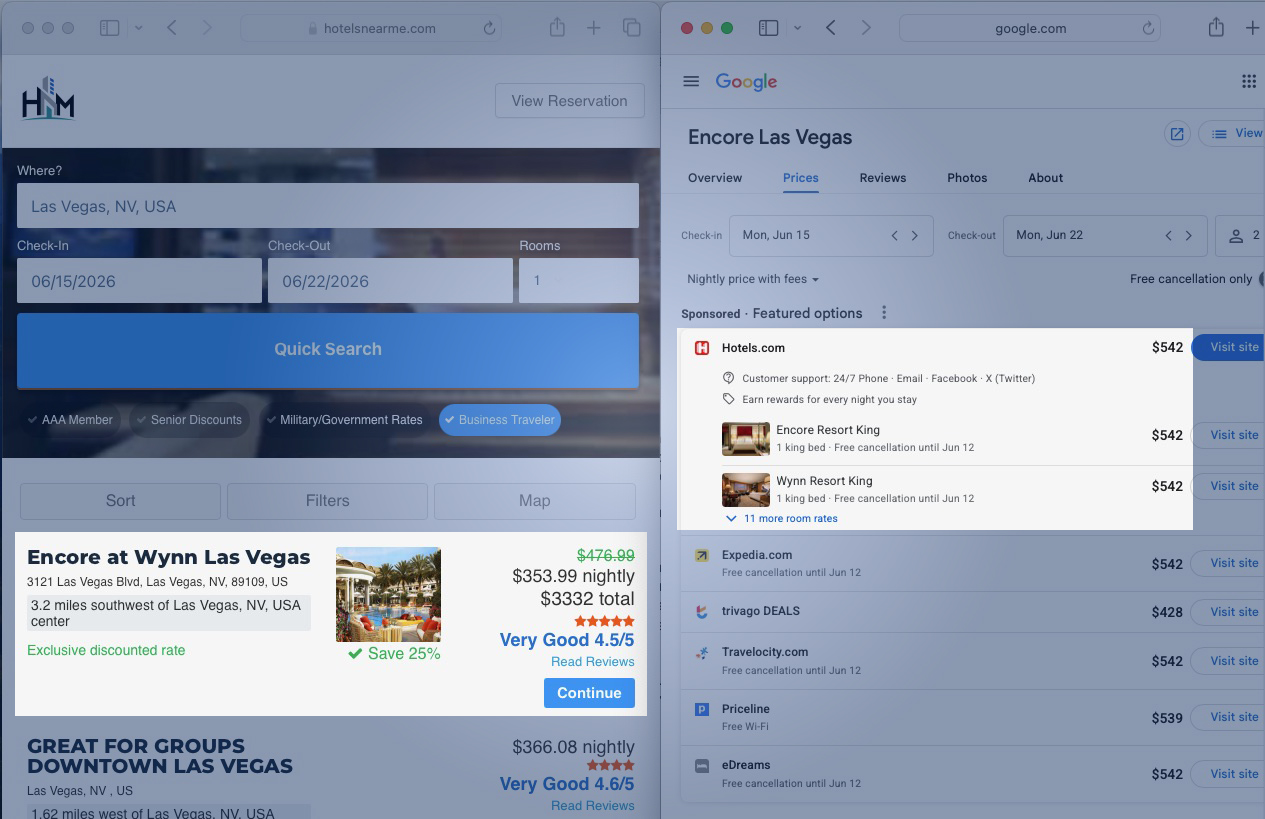
Task: Go to the Photos tab
Action: click(x=967, y=178)
